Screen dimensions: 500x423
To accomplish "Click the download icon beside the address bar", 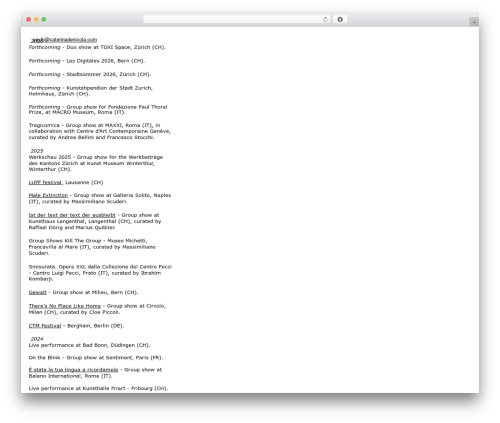I will pos(340,19).
